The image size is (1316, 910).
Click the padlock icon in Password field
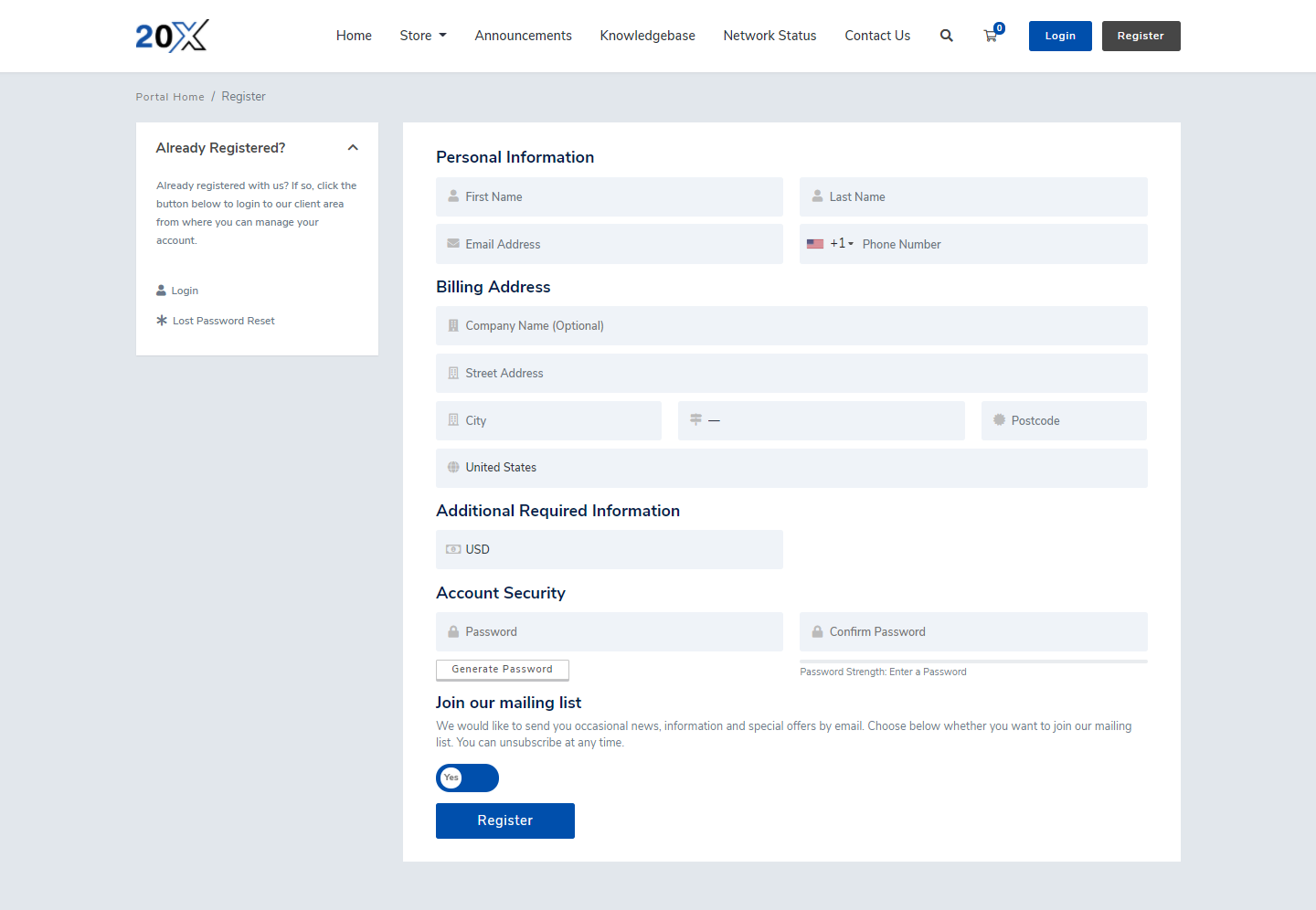pos(453,631)
